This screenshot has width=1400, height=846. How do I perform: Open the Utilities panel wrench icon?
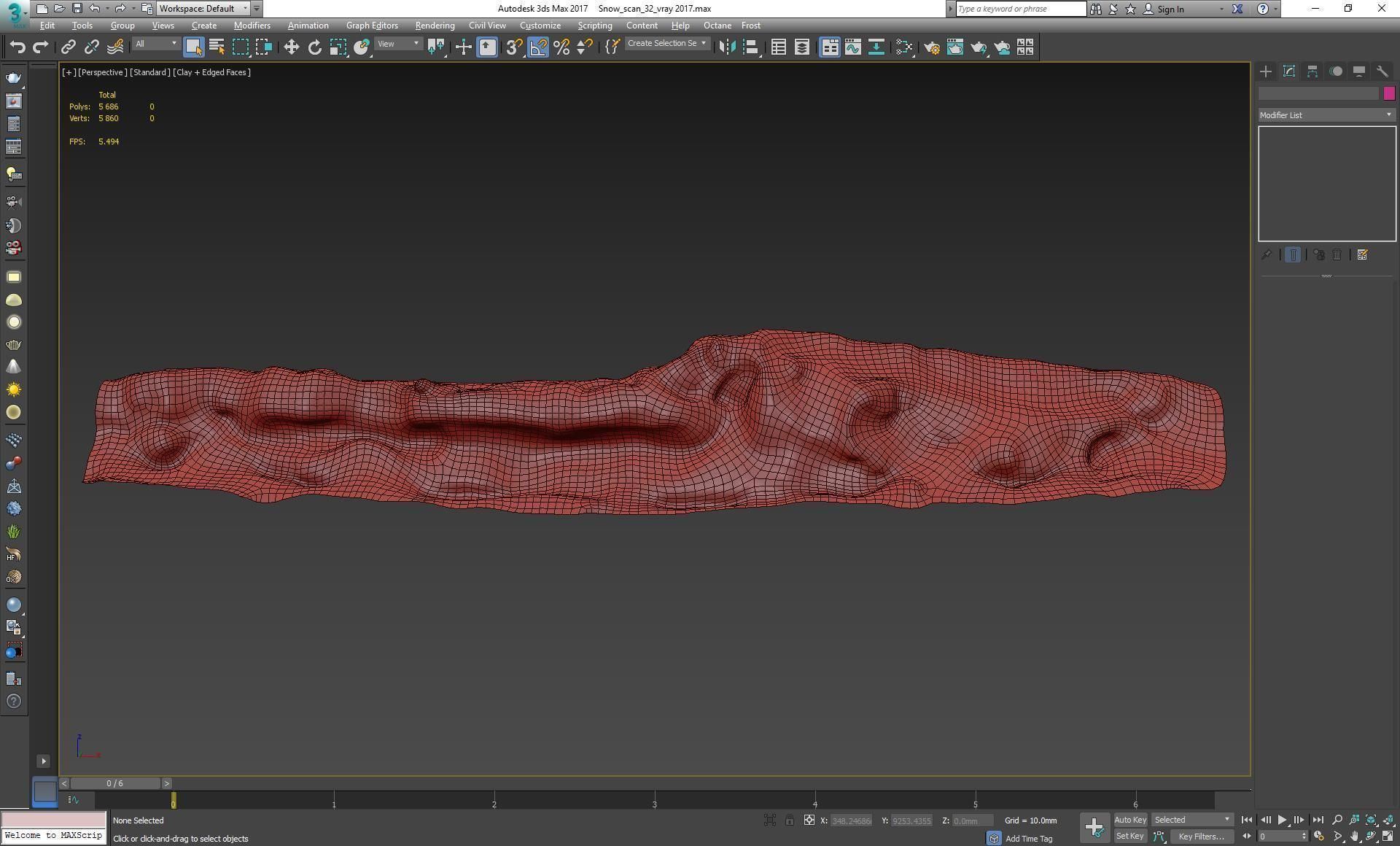(x=1382, y=71)
